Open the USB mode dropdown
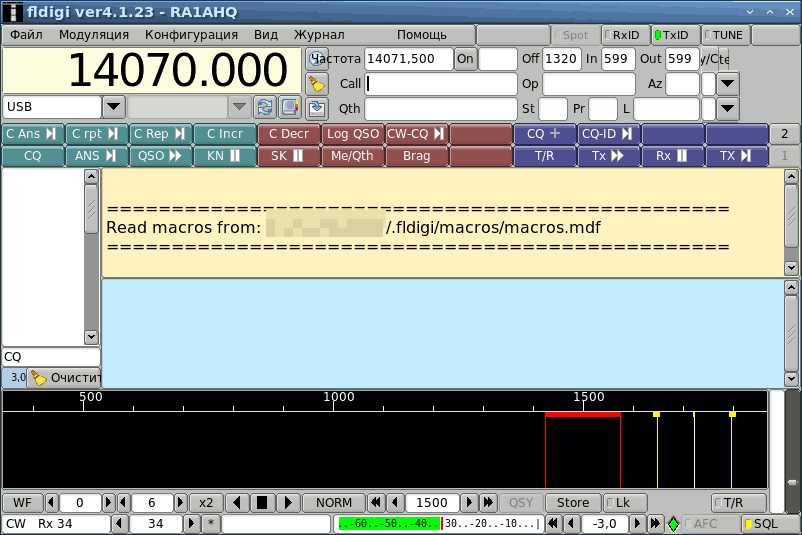 pyautogui.click(x=114, y=107)
